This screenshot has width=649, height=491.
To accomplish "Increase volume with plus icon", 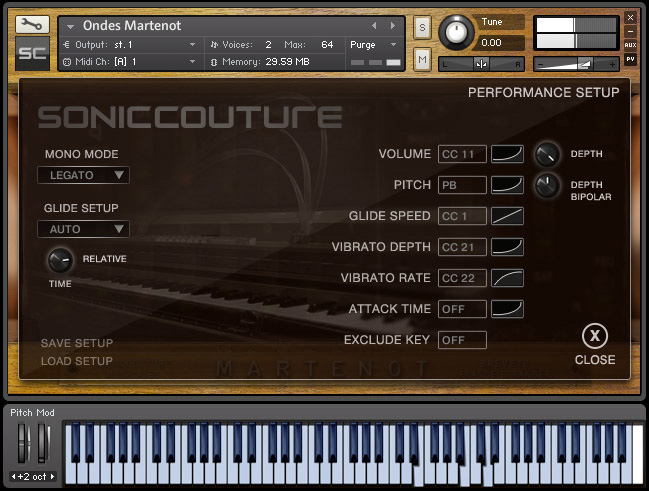I will coord(612,64).
